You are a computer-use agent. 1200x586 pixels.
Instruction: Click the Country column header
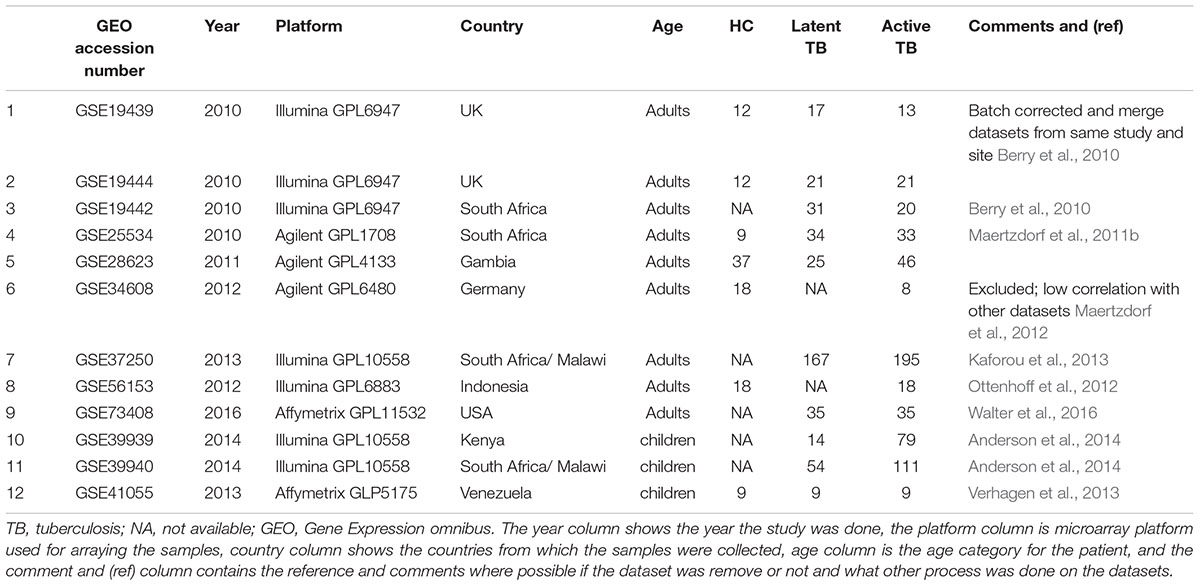(491, 27)
